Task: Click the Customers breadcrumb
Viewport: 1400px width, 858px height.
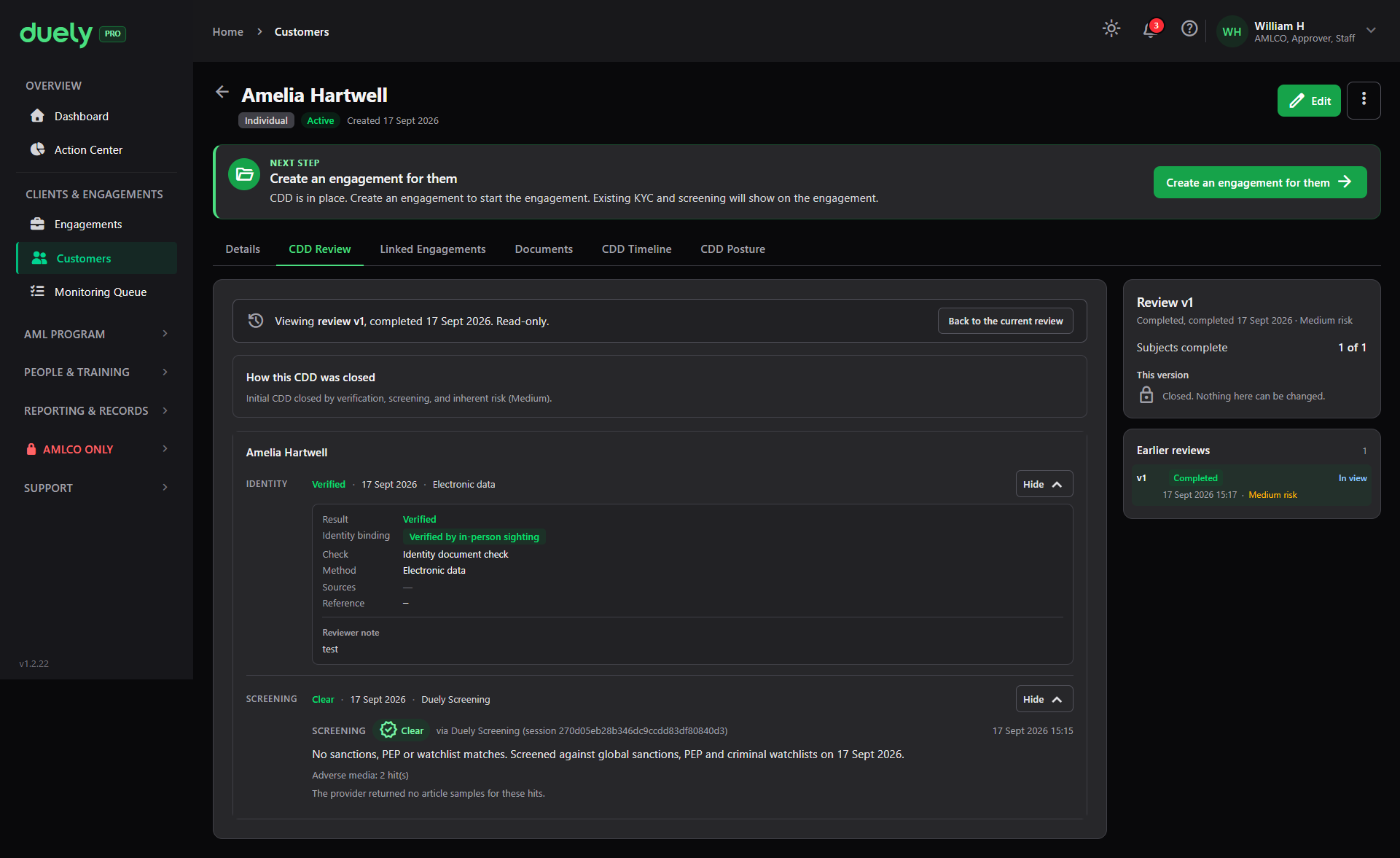Action: [302, 32]
